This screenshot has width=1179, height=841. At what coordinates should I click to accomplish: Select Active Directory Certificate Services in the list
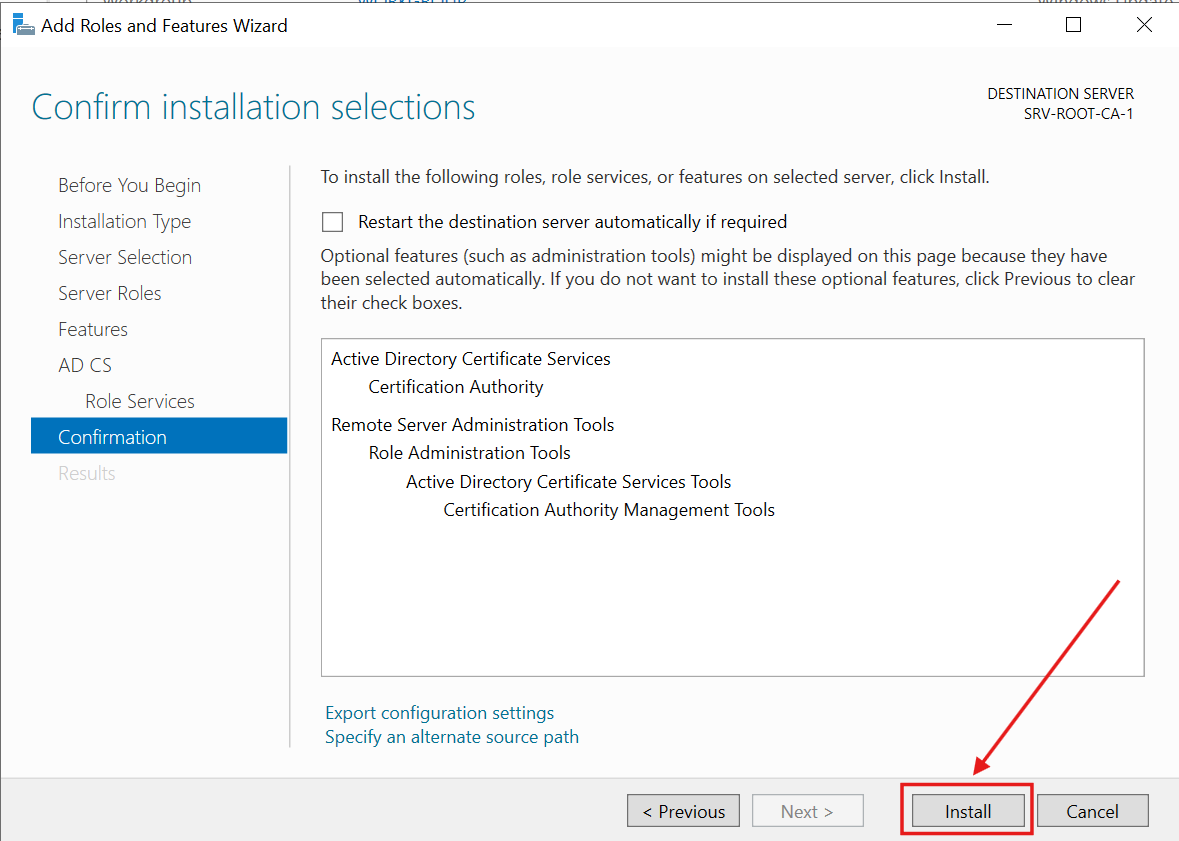470,358
